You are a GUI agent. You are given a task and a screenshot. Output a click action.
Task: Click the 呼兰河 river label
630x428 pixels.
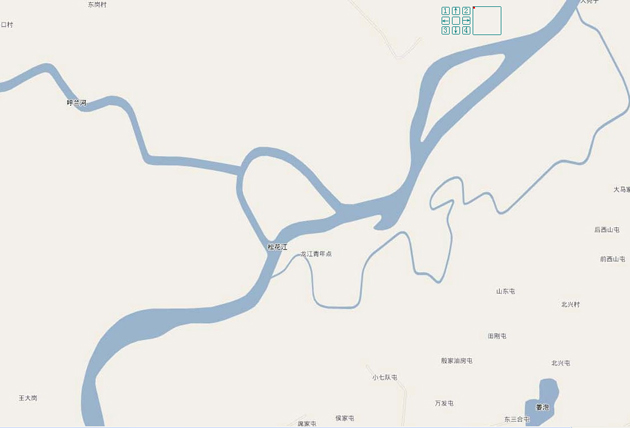(76, 103)
